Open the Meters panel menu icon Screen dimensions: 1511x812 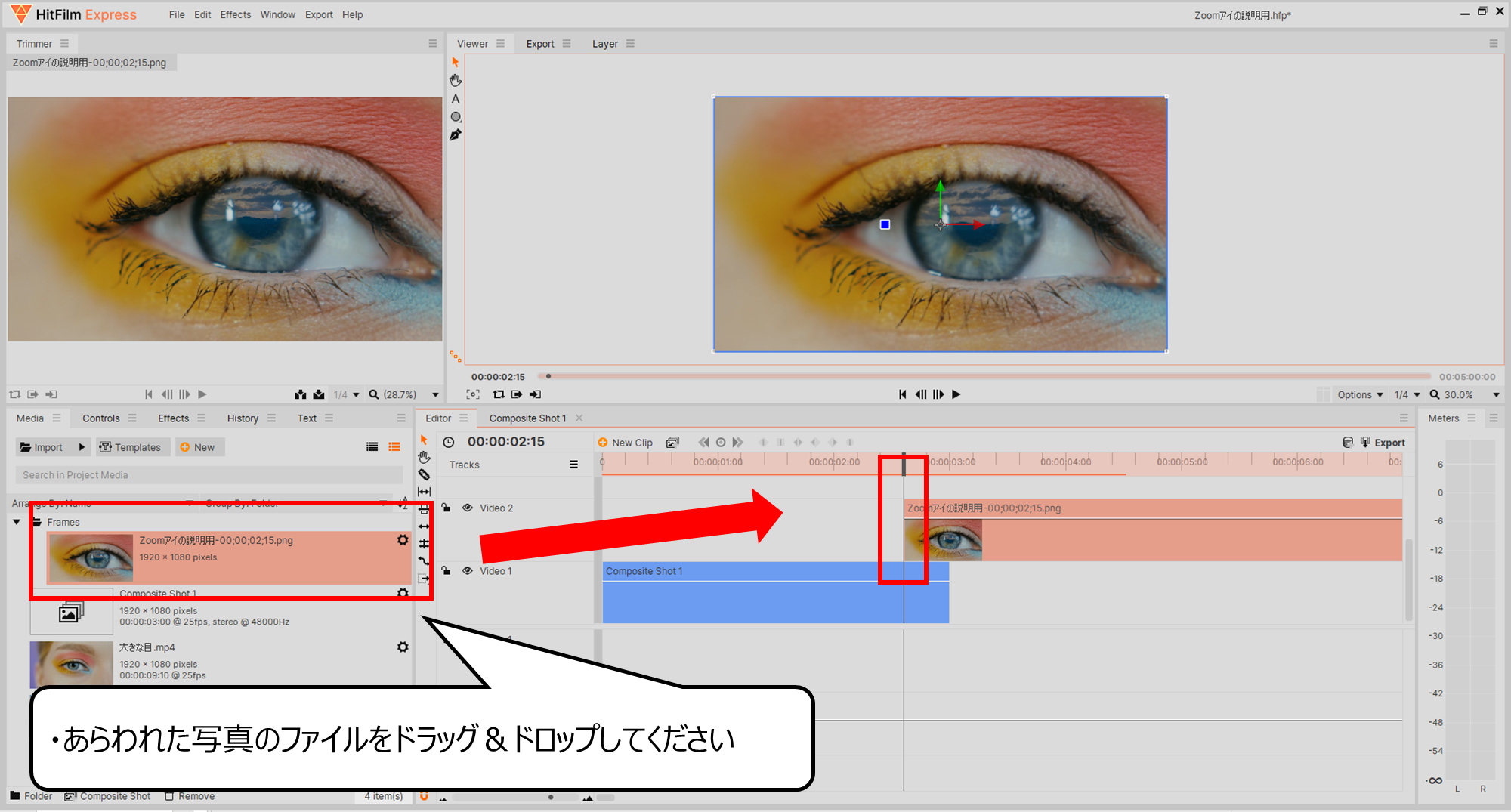tap(1472, 418)
